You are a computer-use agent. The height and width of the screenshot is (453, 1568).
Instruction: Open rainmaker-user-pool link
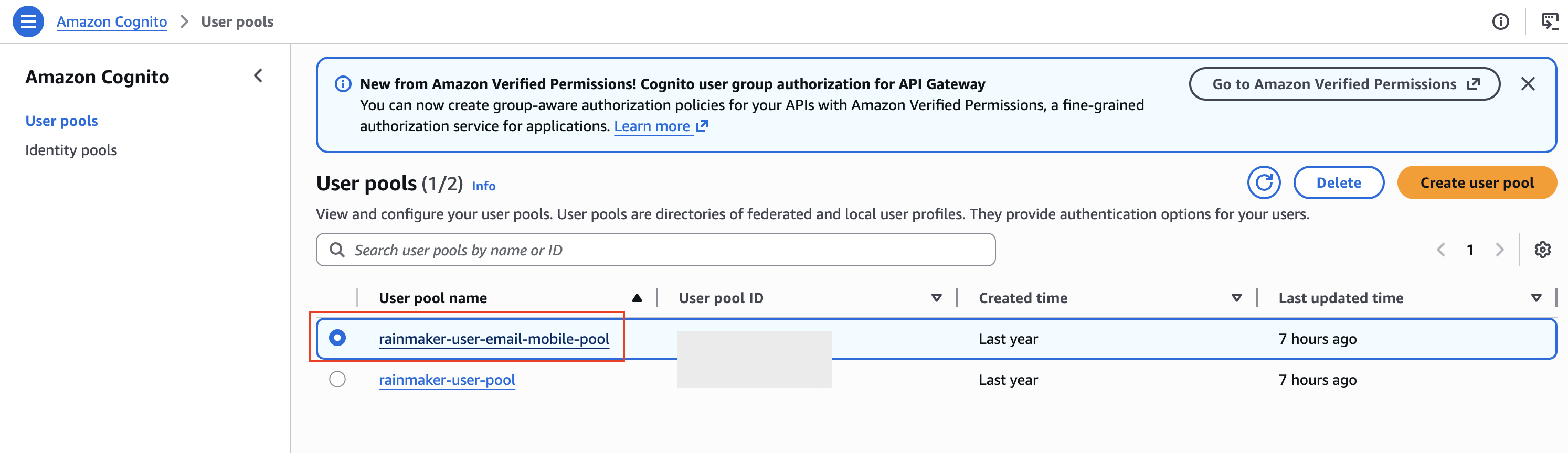click(447, 380)
